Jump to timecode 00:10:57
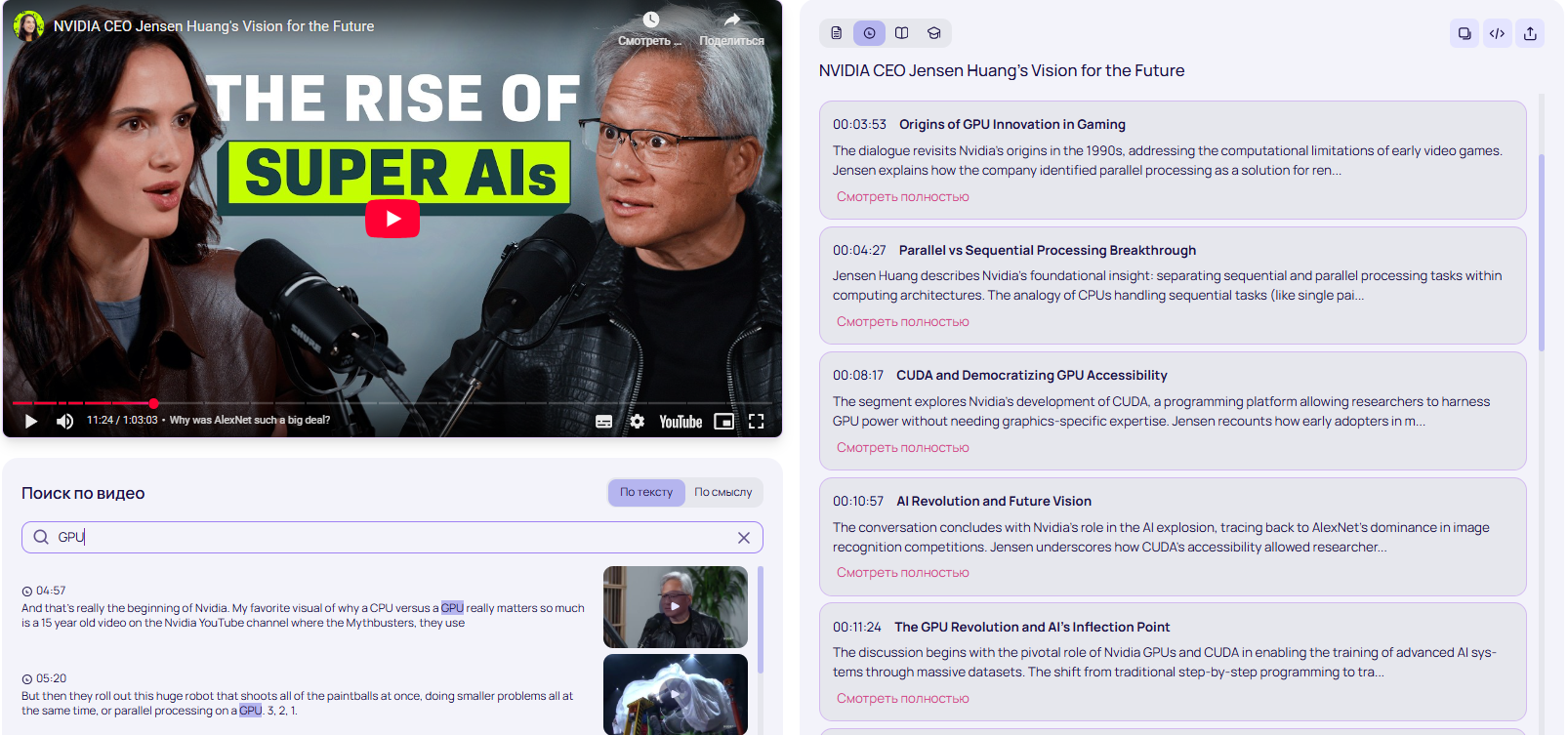 858,501
